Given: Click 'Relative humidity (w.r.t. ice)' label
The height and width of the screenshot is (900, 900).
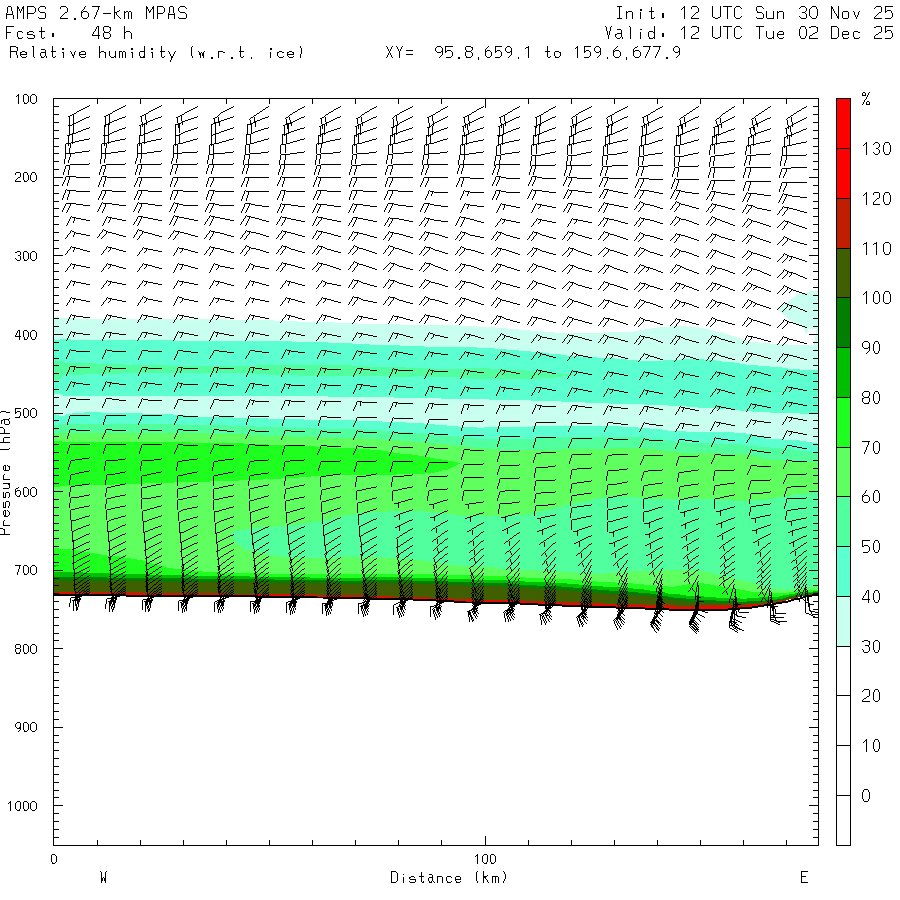Looking at the screenshot, I should pos(156,53).
